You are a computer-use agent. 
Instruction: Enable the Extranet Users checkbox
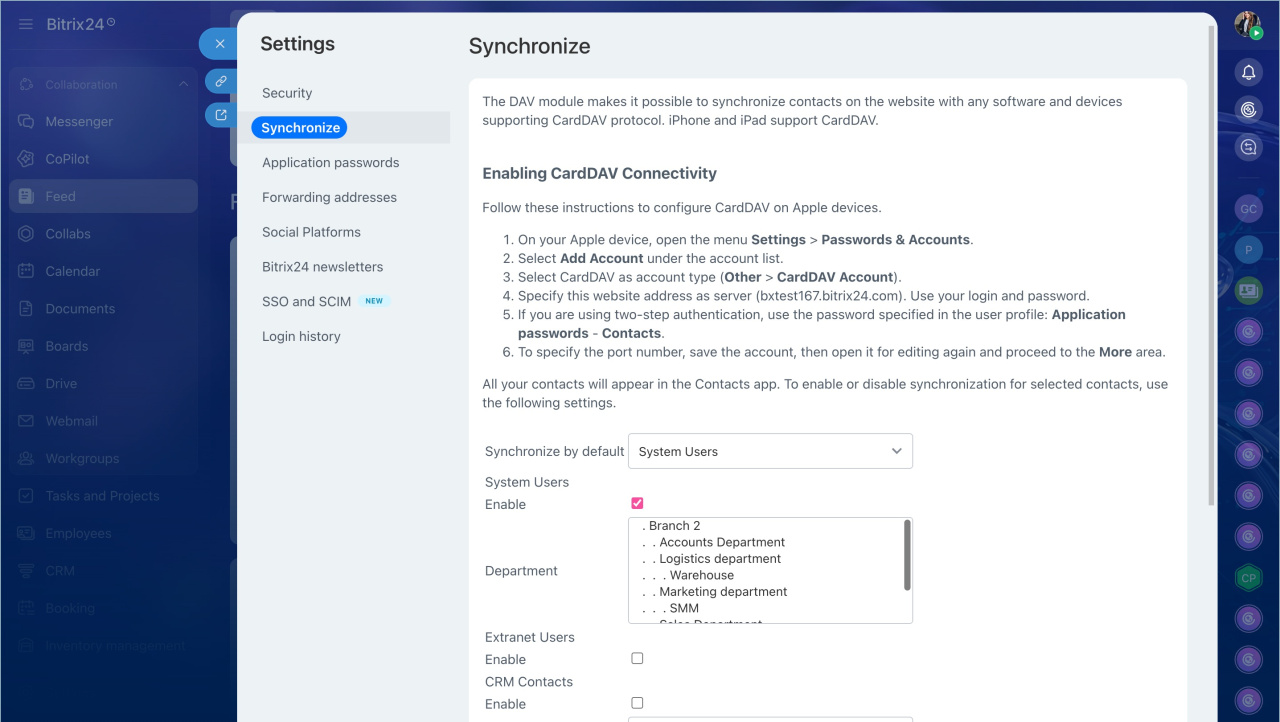point(637,658)
